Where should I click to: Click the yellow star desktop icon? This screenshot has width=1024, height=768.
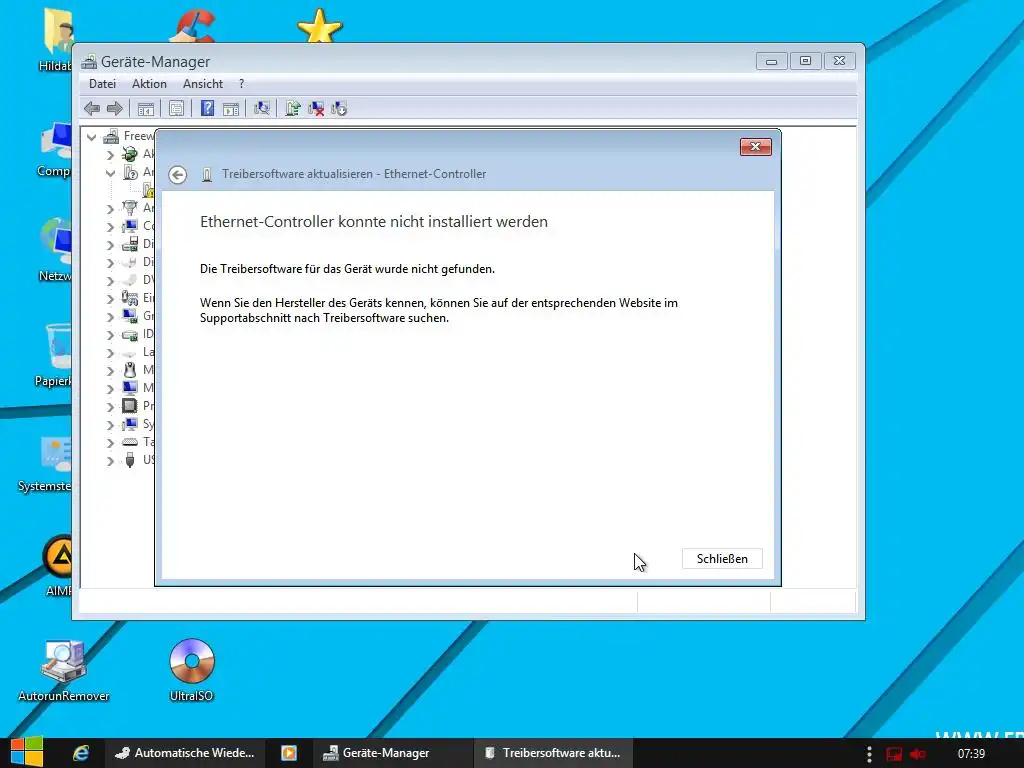pos(319,26)
